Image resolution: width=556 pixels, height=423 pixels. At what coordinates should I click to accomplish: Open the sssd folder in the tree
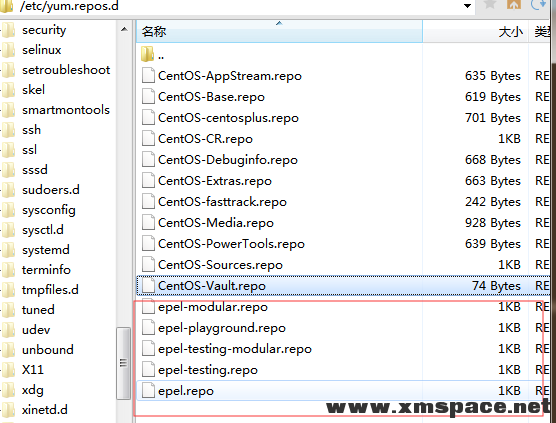pyautogui.click(x=34, y=170)
